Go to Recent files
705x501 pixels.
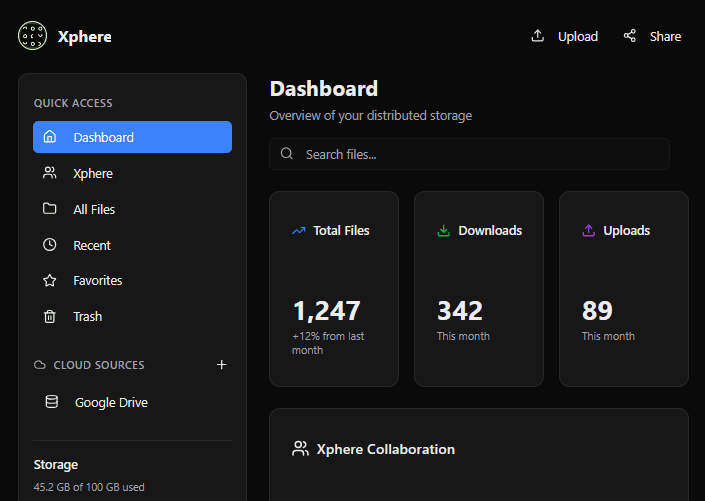click(132, 245)
